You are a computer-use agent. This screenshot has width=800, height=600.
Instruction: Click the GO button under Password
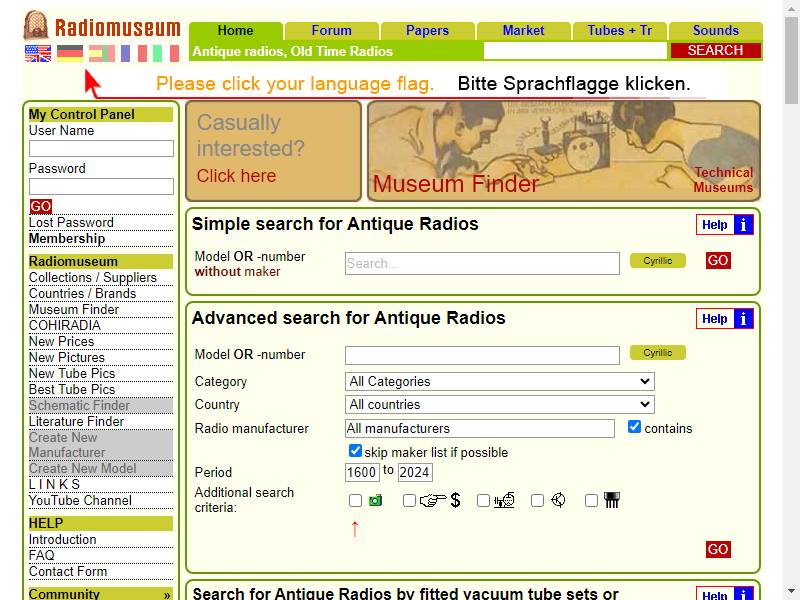point(40,206)
